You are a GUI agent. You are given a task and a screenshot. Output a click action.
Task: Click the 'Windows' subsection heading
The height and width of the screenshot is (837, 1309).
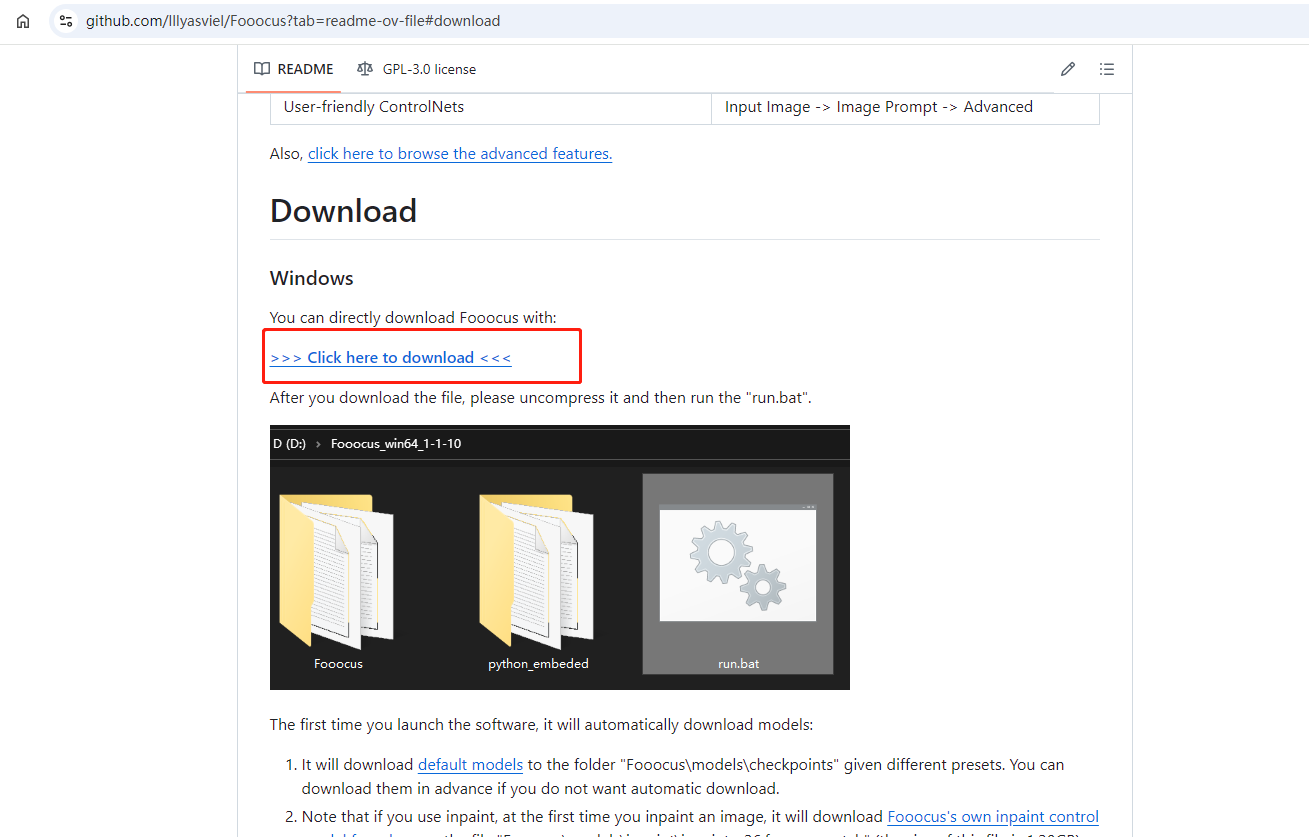point(311,278)
